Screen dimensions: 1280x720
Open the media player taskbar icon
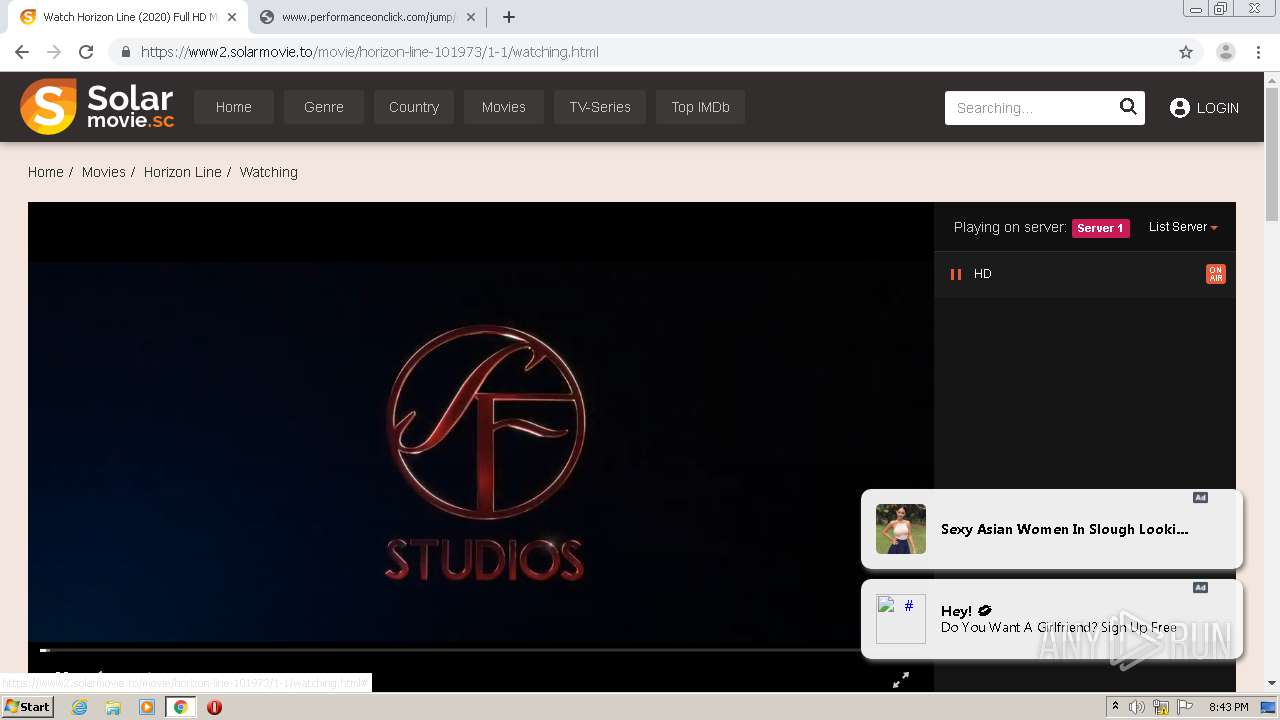pyautogui.click(x=147, y=707)
